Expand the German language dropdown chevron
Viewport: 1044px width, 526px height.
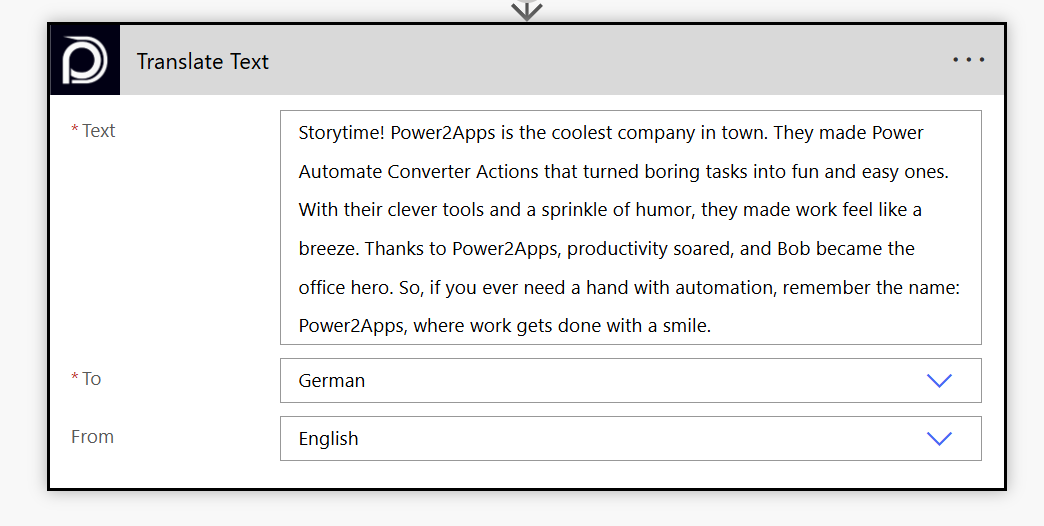pos(939,381)
